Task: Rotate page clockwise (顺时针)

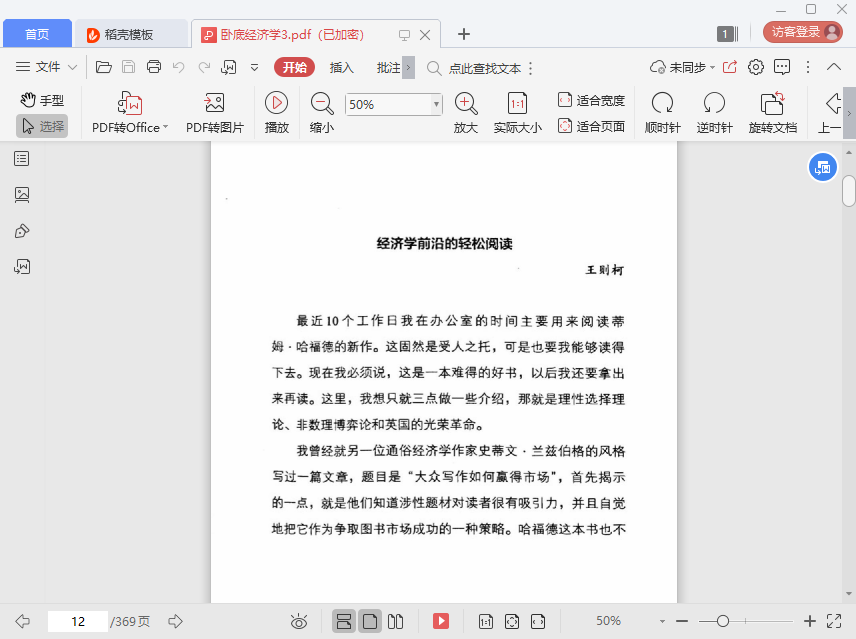Action: [662, 113]
